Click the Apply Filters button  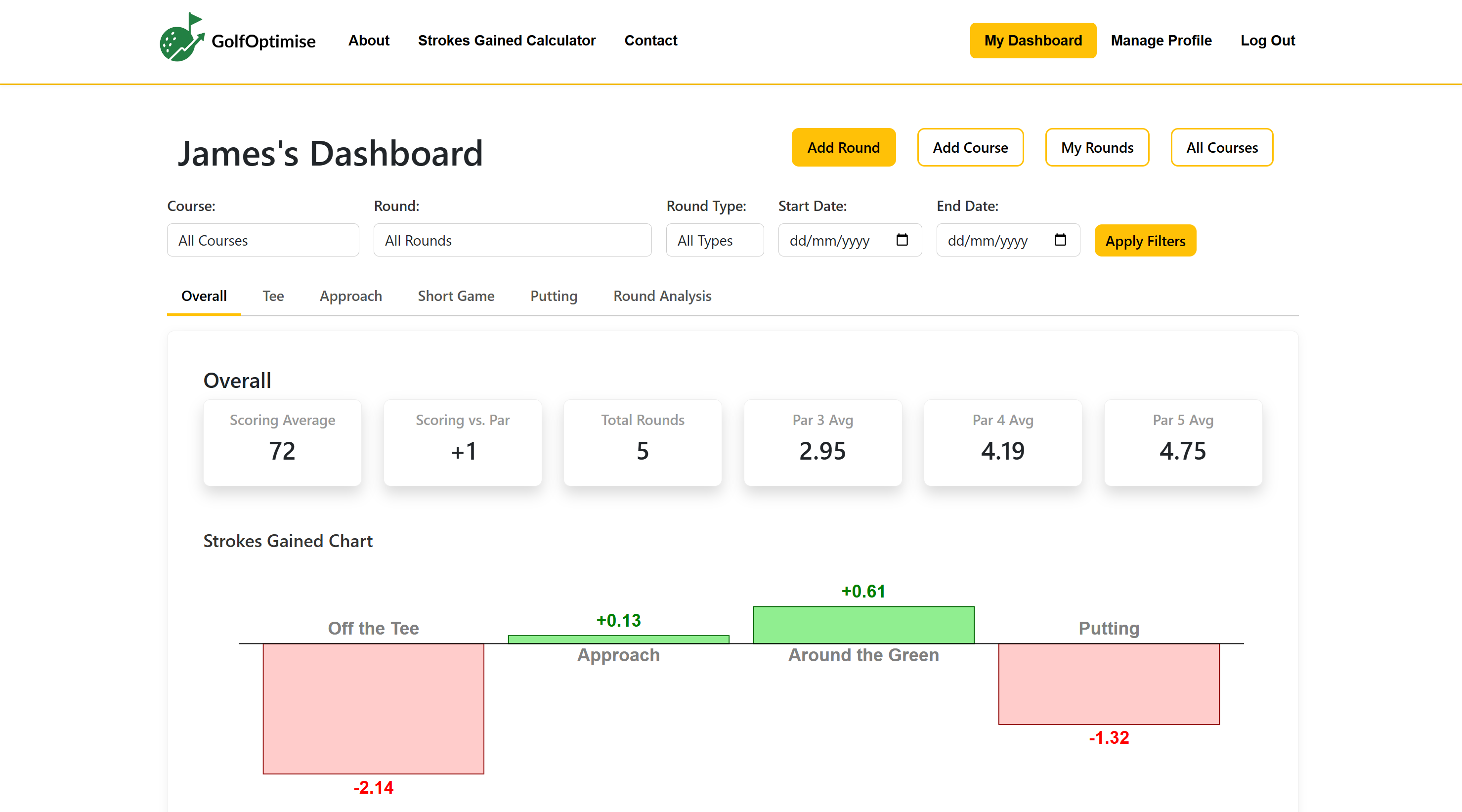(1145, 241)
